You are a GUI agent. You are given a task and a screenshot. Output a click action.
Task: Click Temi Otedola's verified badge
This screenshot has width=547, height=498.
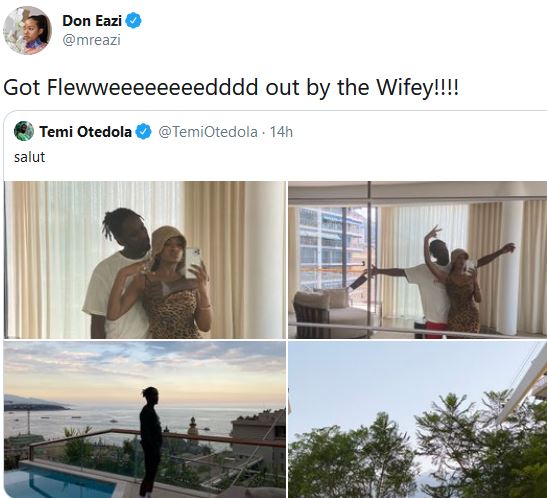pyautogui.click(x=143, y=132)
